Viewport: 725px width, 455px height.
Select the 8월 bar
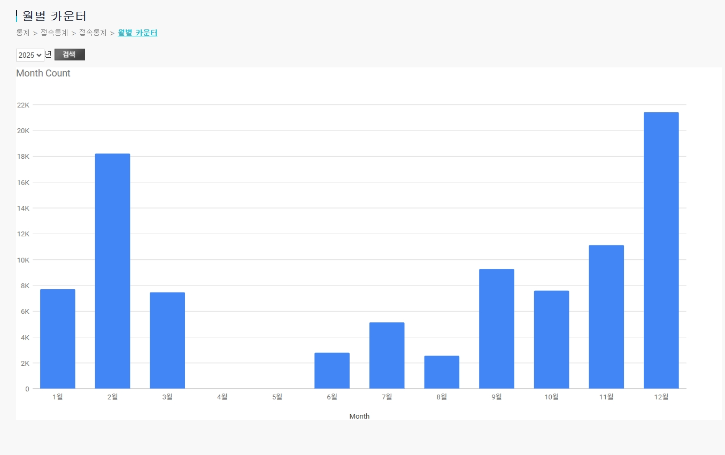click(x=442, y=372)
